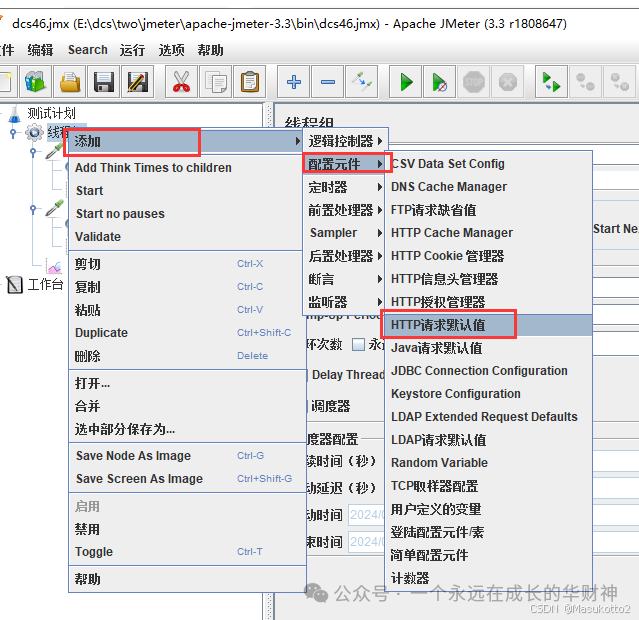The width and height of the screenshot is (639, 620).
Task: Choose CSV Data Set Config
Action: [x=488, y=164]
